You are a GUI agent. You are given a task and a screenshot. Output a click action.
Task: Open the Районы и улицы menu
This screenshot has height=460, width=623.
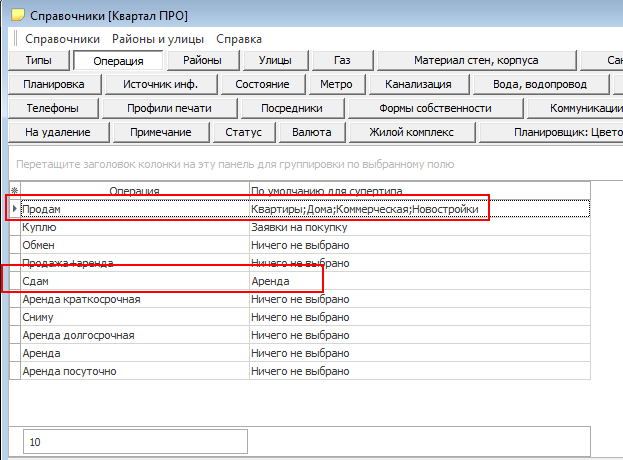click(158, 39)
